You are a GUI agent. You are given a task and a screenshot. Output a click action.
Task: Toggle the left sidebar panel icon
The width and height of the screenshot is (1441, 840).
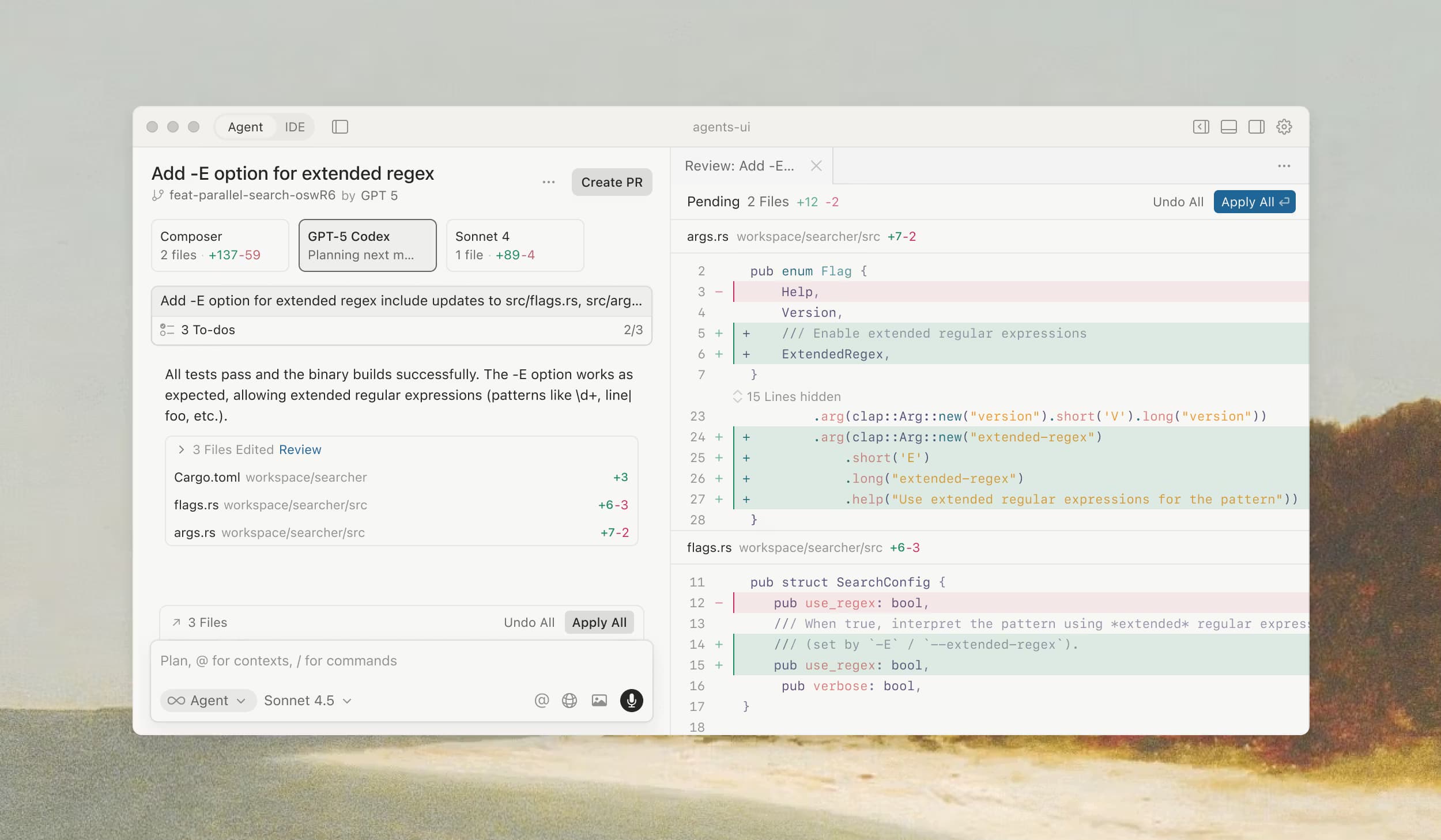tap(340, 126)
